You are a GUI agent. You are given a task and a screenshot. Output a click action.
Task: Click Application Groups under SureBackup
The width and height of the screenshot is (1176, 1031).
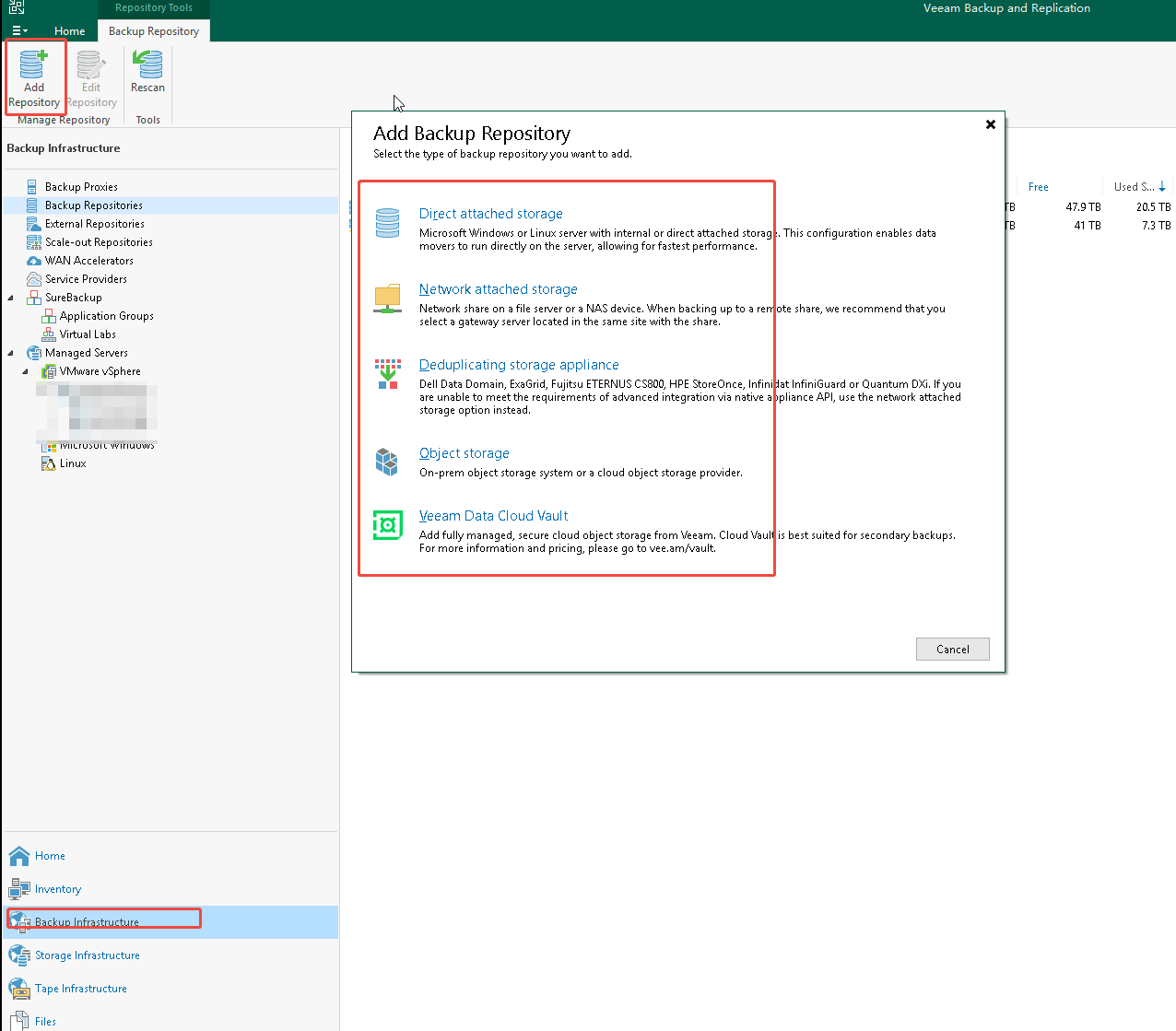(107, 315)
